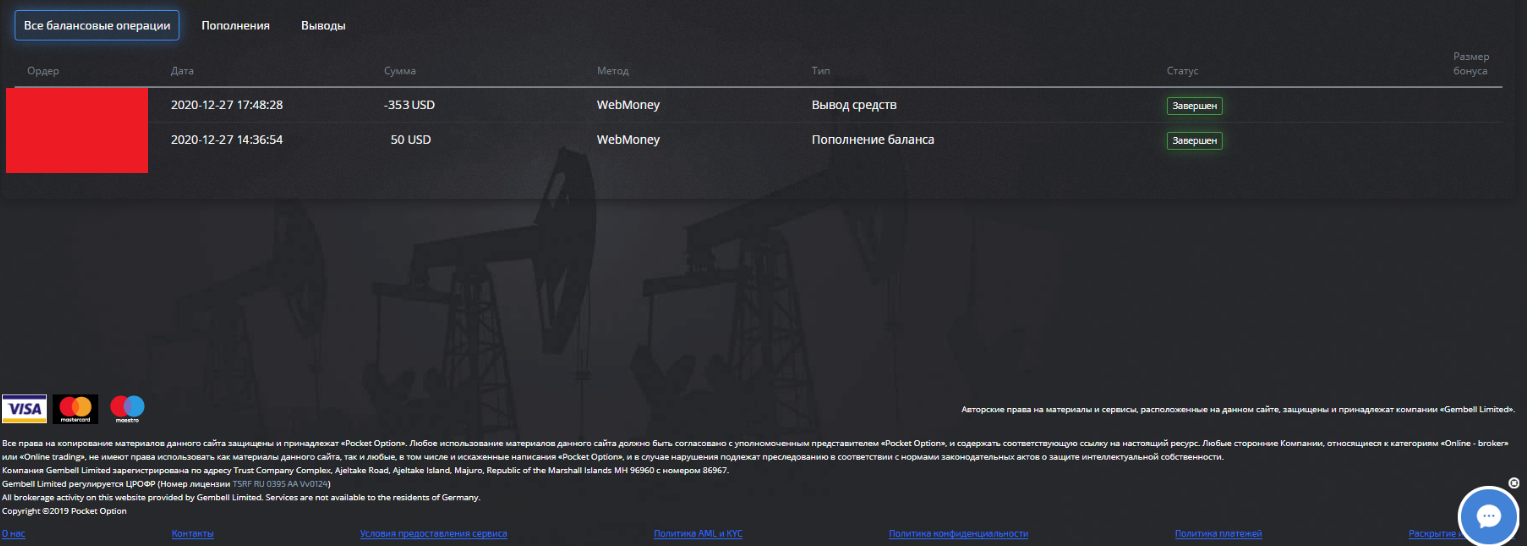Viewport: 1527px width, 546px height.
Task: Click Завершен badge for the deposit row
Action: [1194, 141]
